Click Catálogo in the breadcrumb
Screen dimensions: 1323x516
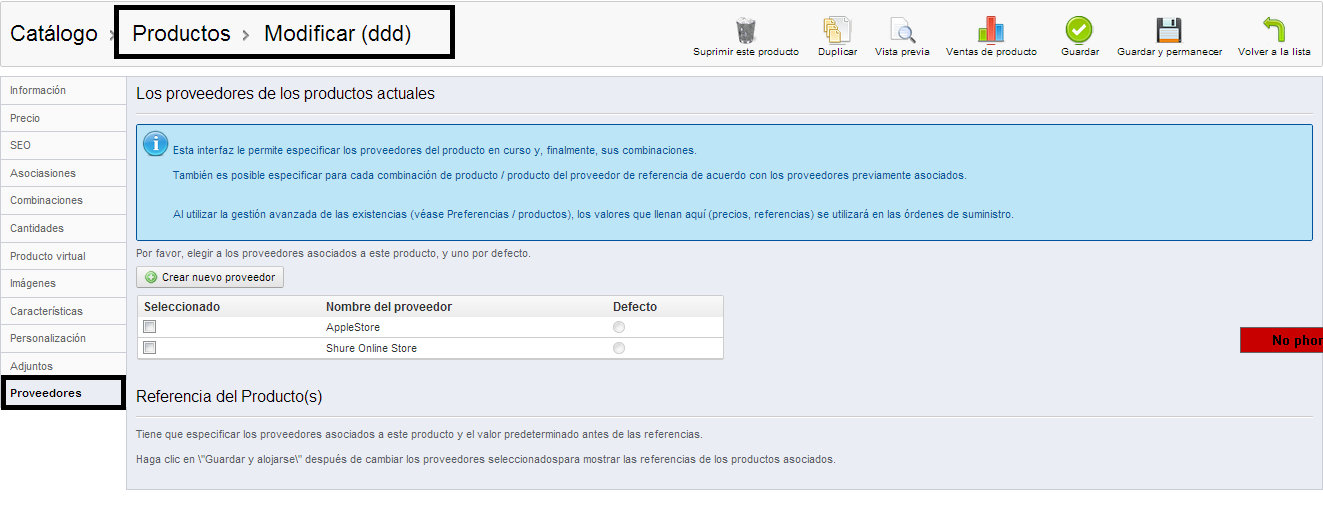tap(54, 33)
